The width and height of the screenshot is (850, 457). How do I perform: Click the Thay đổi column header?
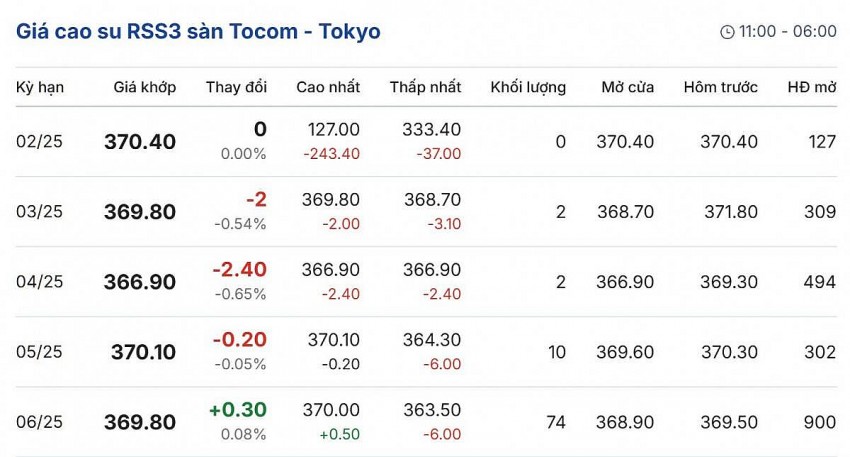[x=236, y=87]
